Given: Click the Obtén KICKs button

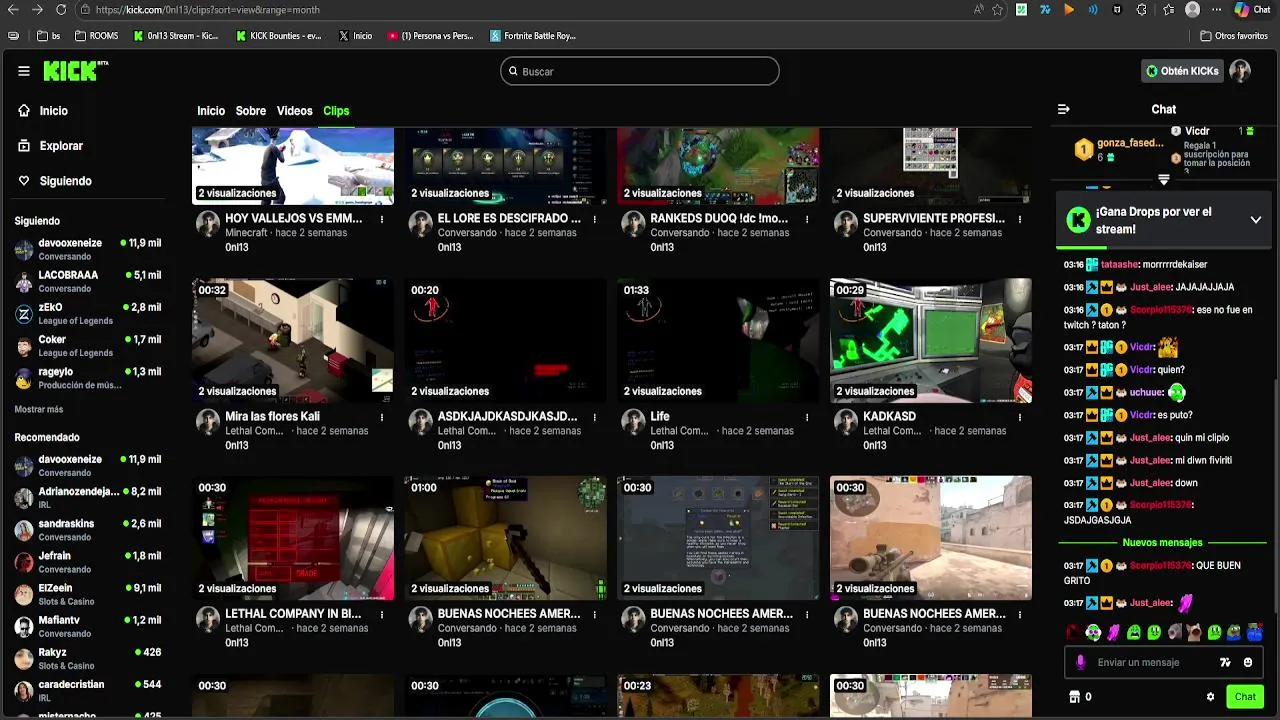Looking at the screenshot, I should pos(1182,71).
